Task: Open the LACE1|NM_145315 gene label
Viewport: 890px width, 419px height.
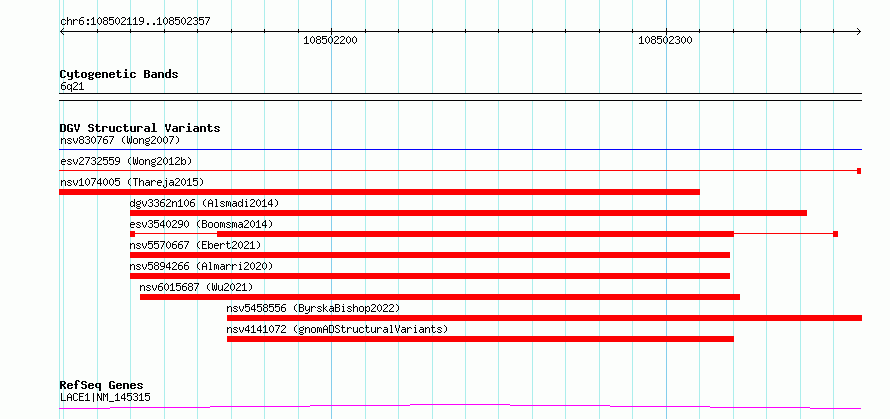Action: coord(106,398)
